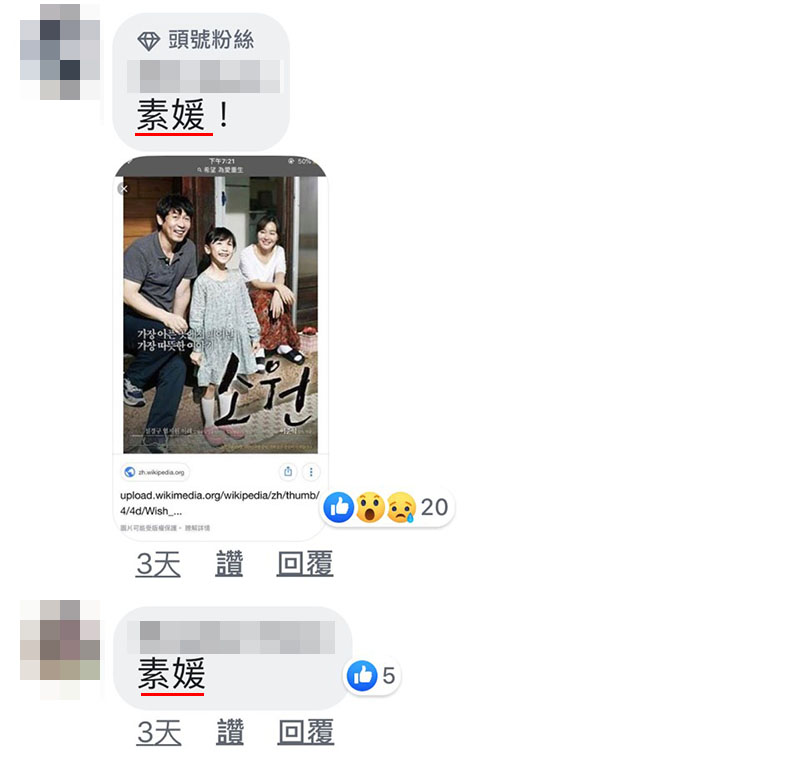The height and width of the screenshot is (765, 800).
Task: Click 回覆 under the first comment
Action: tap(305, 563)
